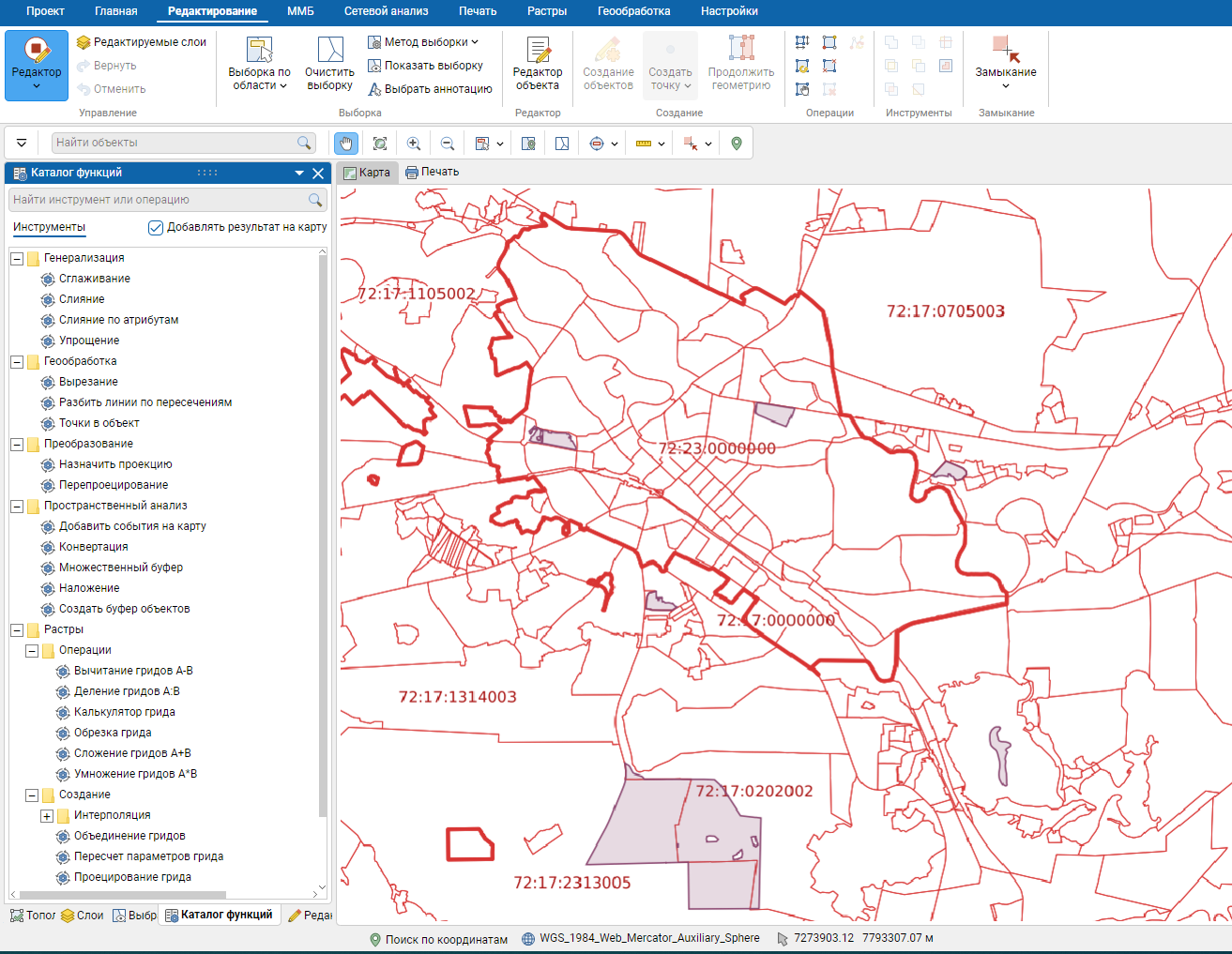This screenshot has height=954, width=1232.
Task: Click the zoom out magnifier icon
Action: [x=448, y=144]
